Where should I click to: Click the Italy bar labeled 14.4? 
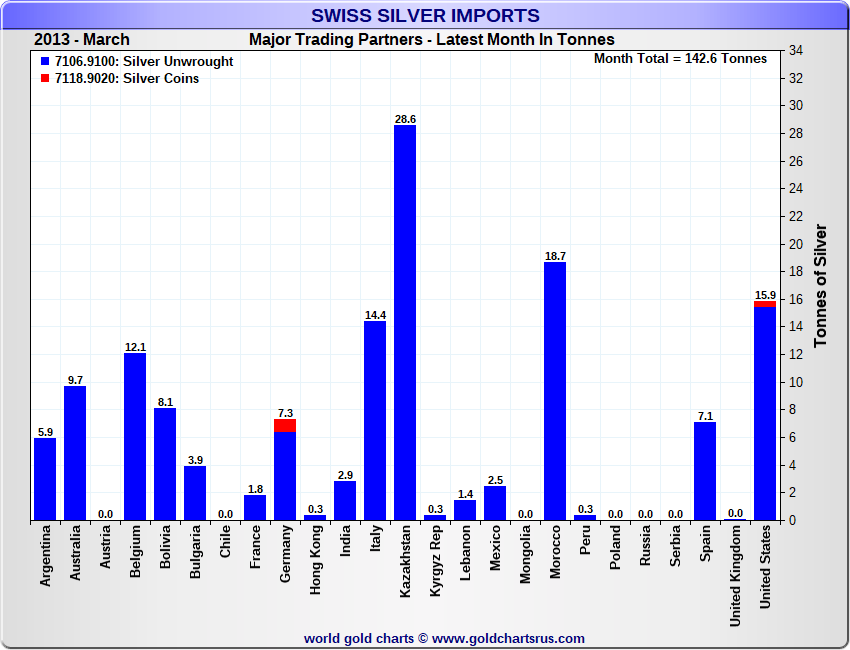(x=375, y=420)
